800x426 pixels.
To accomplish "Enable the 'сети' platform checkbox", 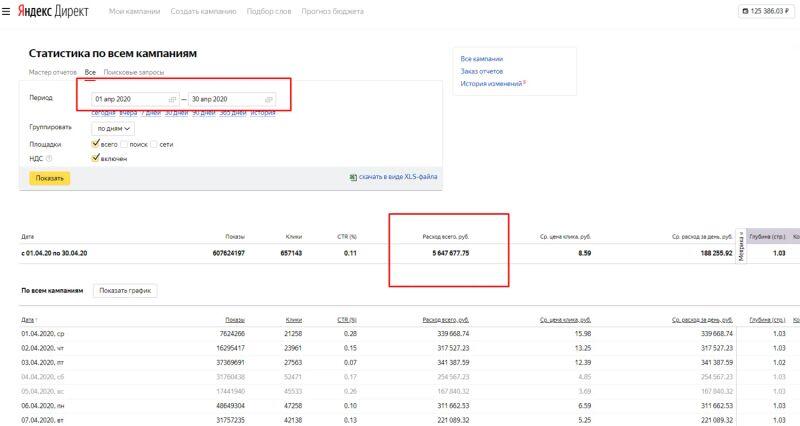I will 154,144.
